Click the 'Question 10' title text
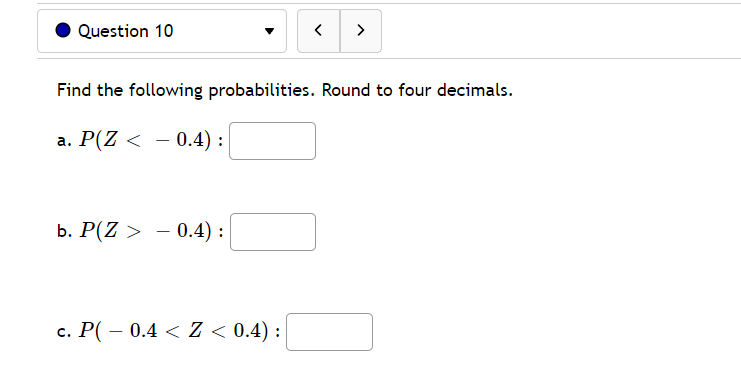741x371 pixels. click(x=126, y=31)
